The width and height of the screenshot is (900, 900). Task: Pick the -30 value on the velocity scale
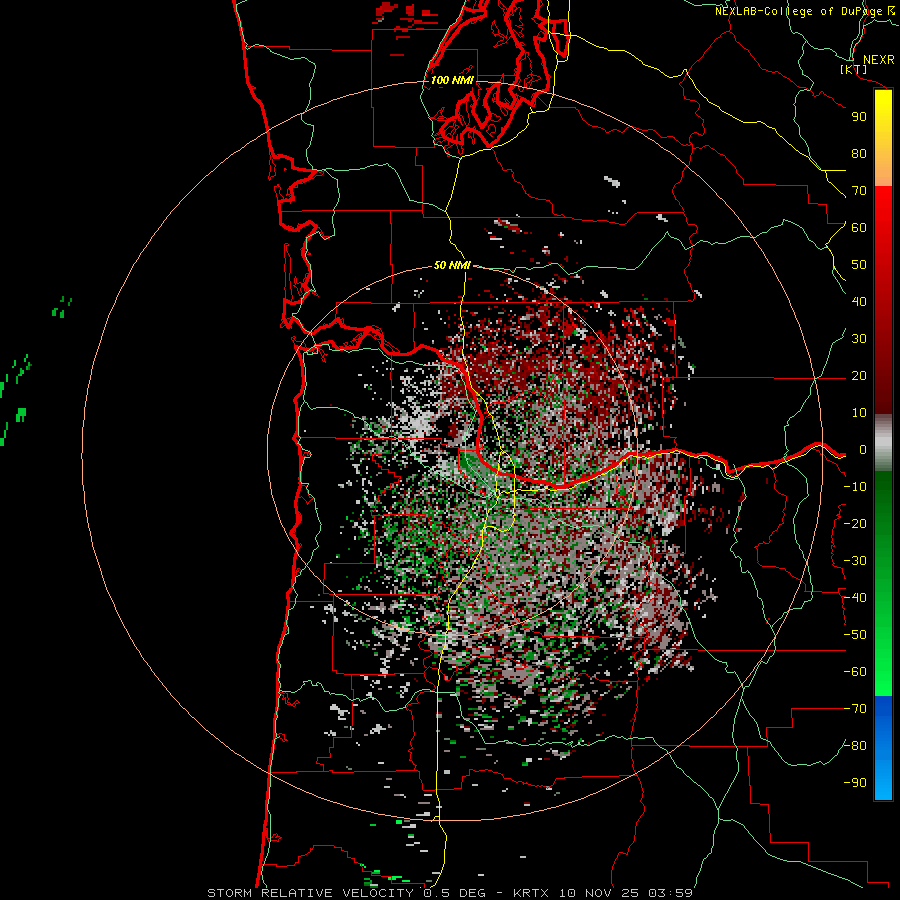855,561
